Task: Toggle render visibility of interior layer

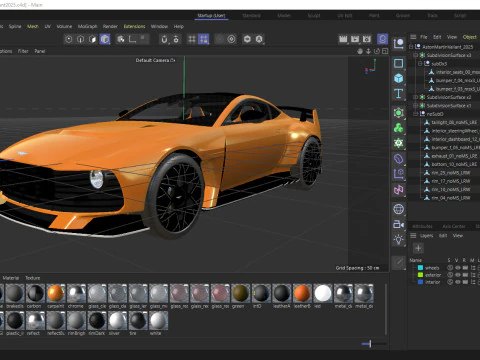Action: point(465,282)
